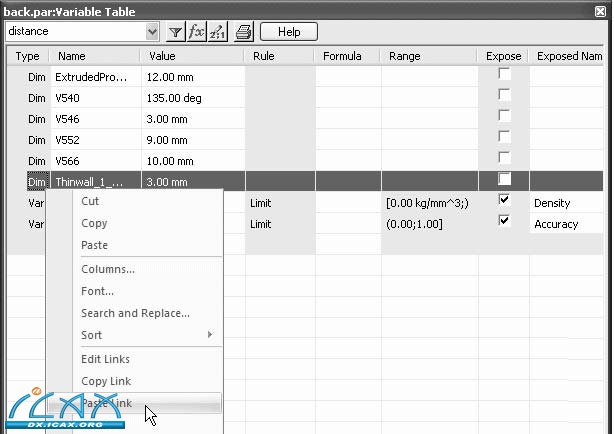Click Paste Link in the context menu
Image resolution: width=614 pixels, height=434 pixels.
[x=134, y=403]
